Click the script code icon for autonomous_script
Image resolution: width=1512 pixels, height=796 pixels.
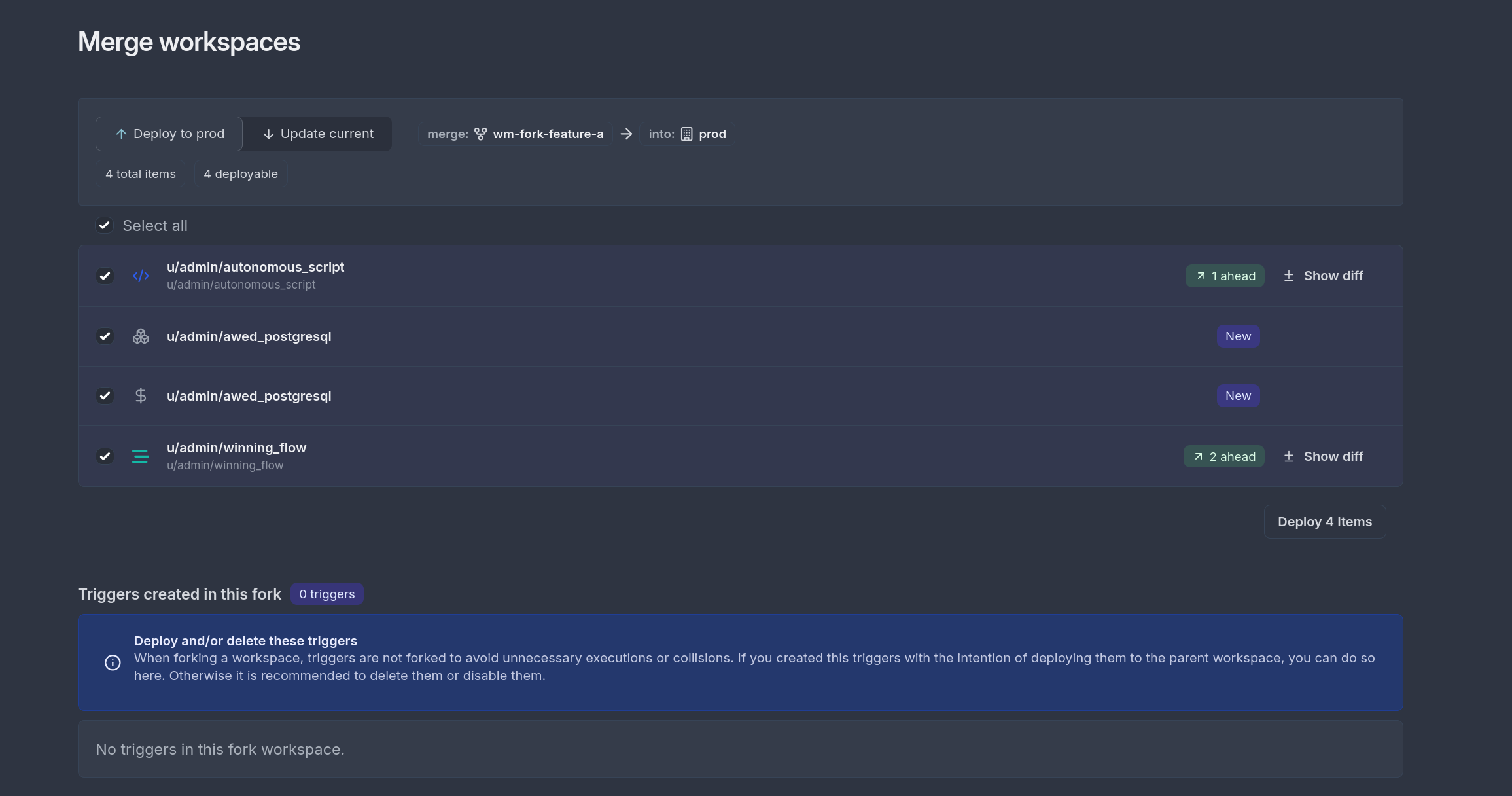point(141,276)
